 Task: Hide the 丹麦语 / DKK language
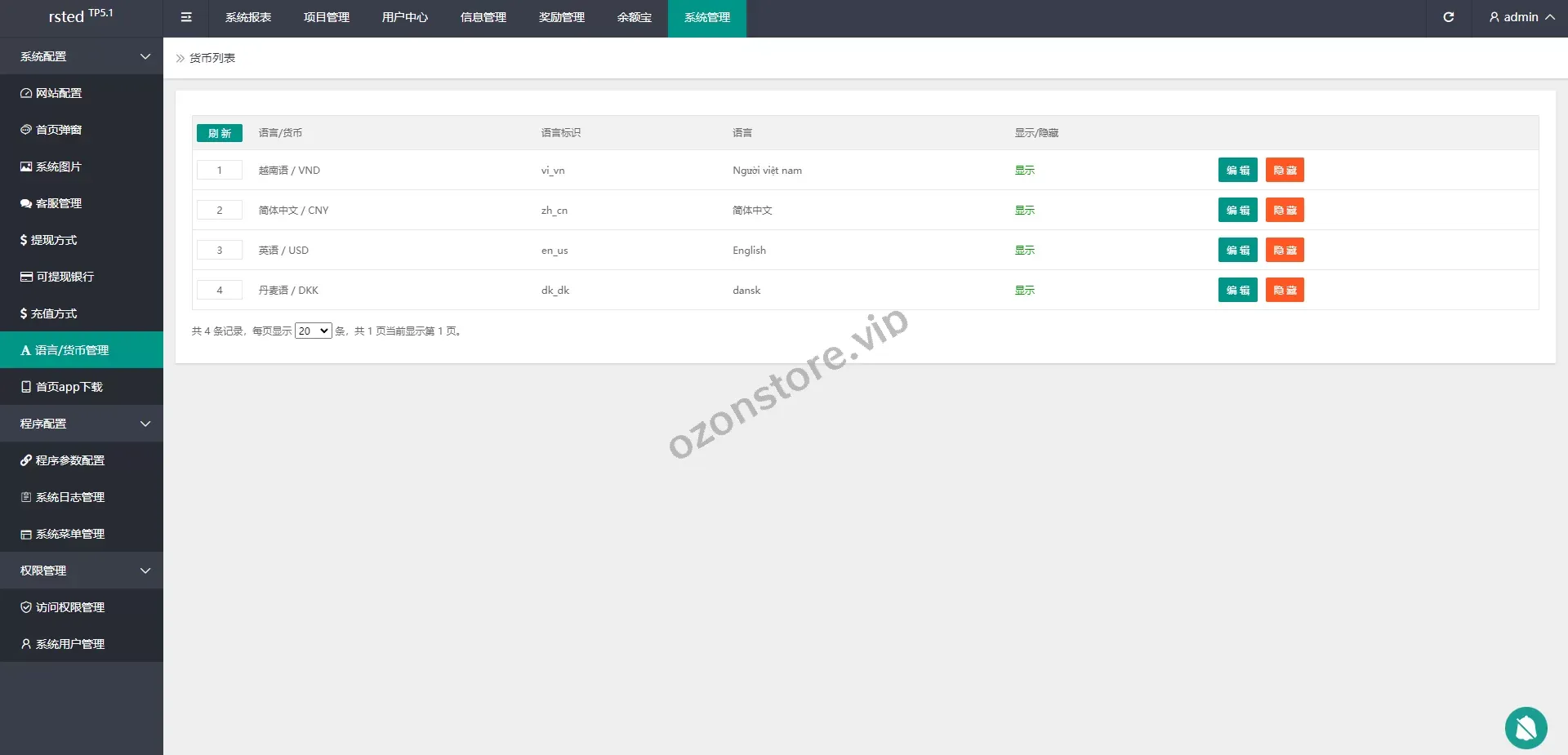[1284, 290]
